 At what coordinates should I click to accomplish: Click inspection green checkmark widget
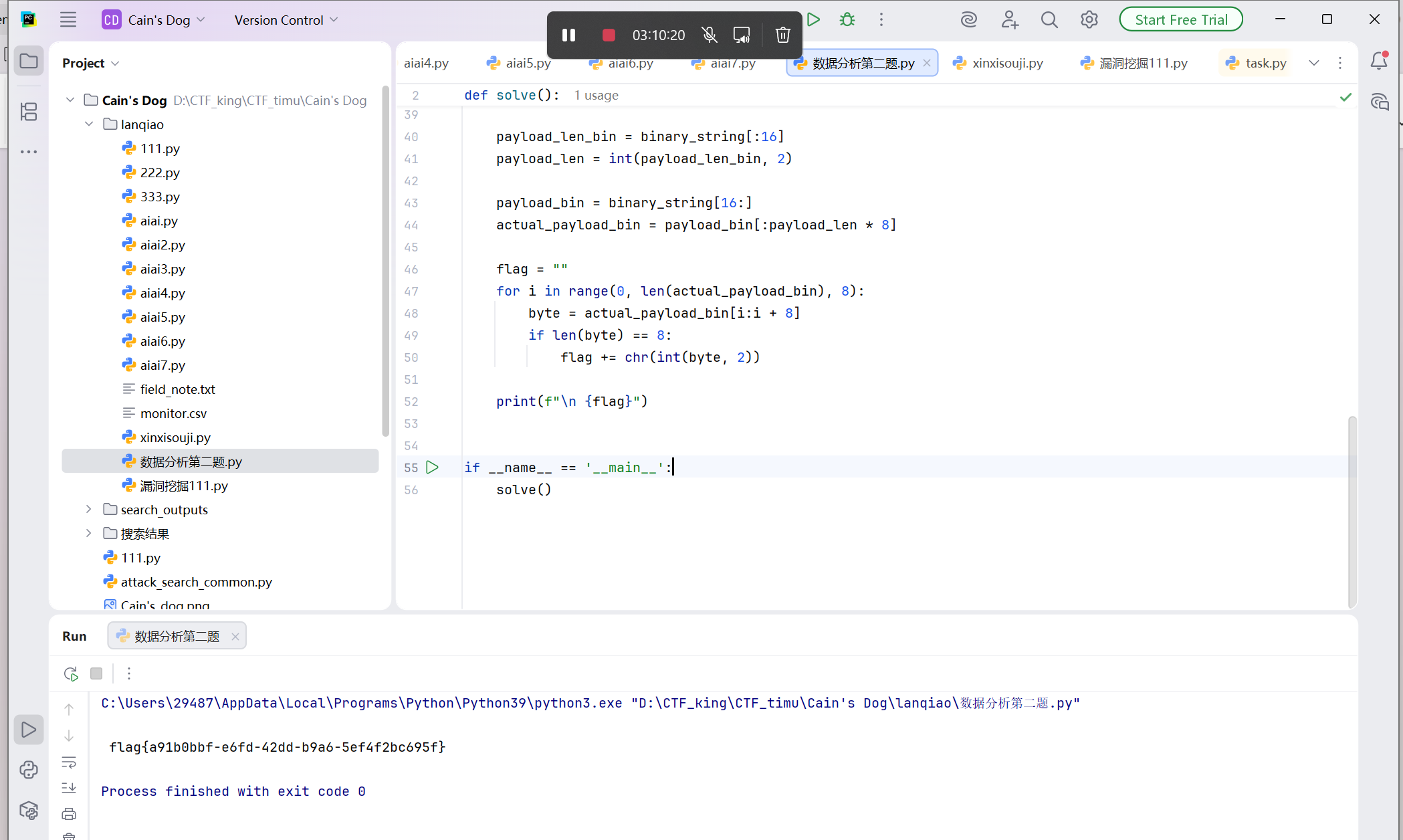[1345, 98]
